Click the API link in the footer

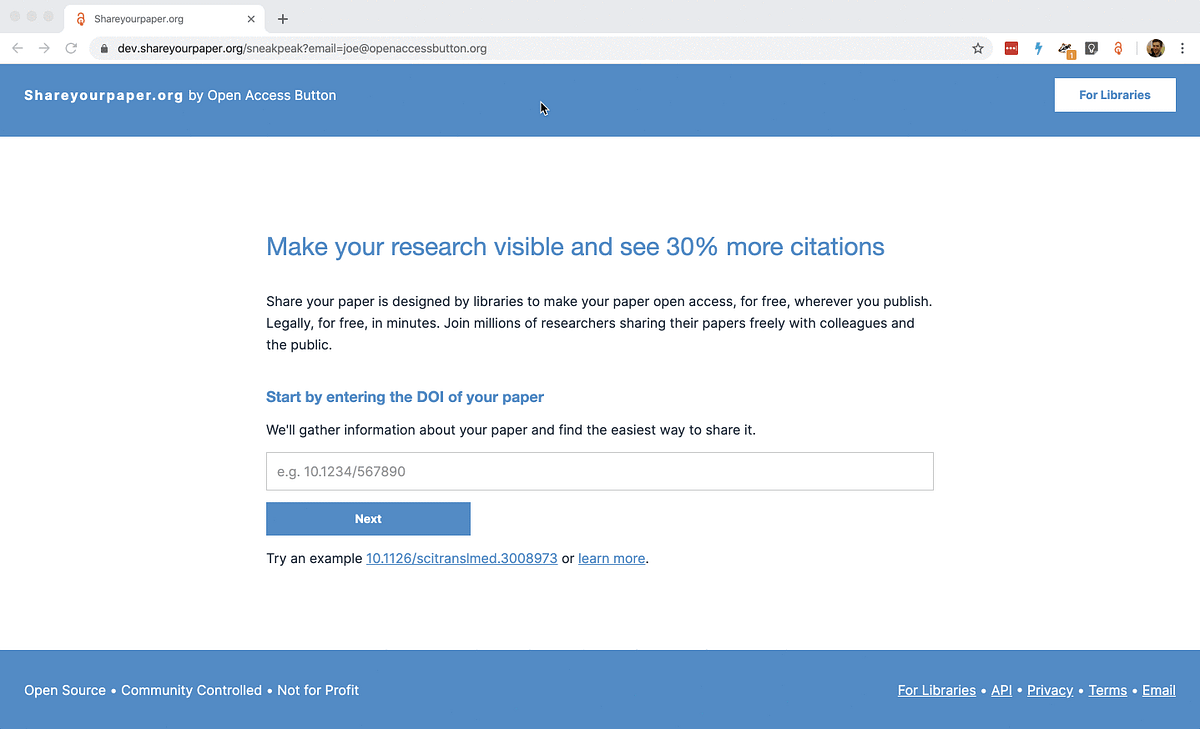coord(1001,690)
